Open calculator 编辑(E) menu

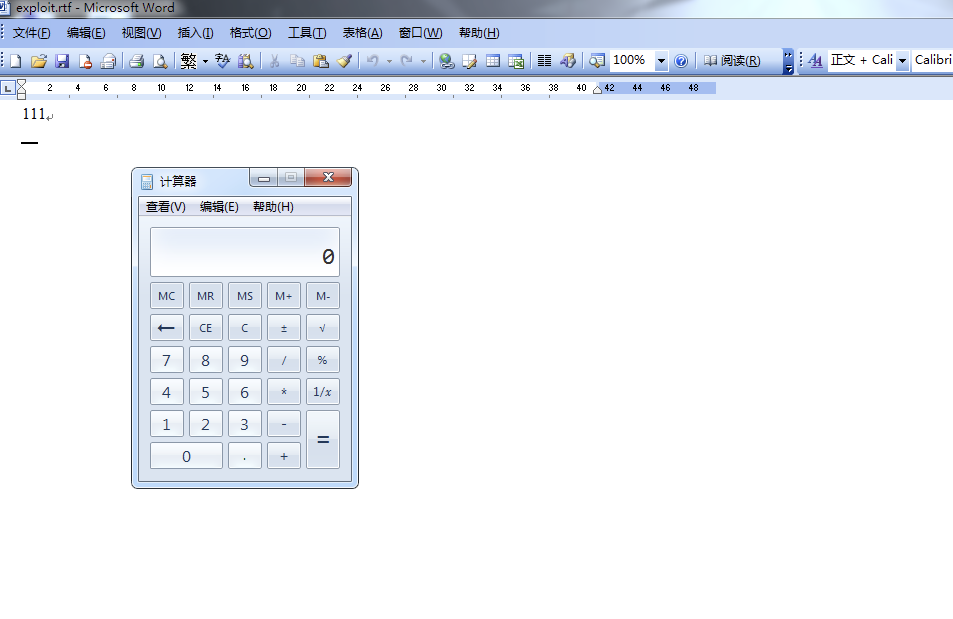point(219,207)
